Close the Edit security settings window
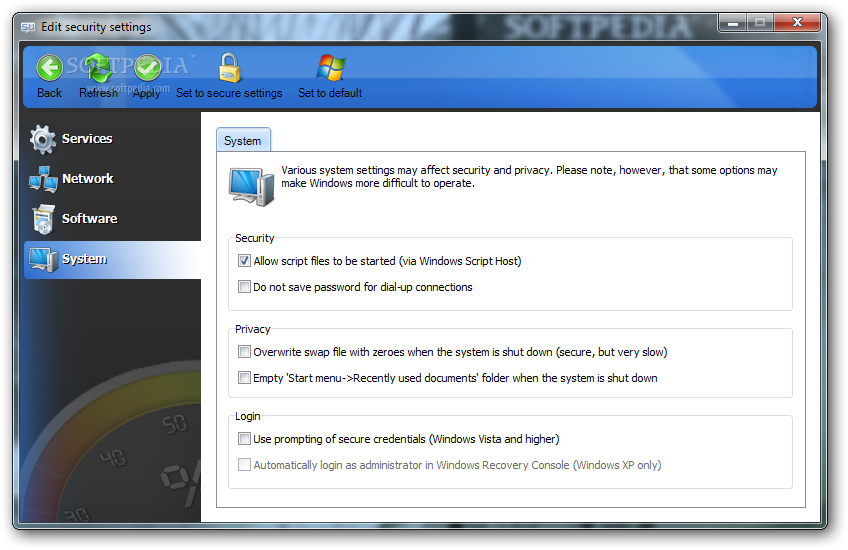The image size is (848, 550). [x=797, y=23]
